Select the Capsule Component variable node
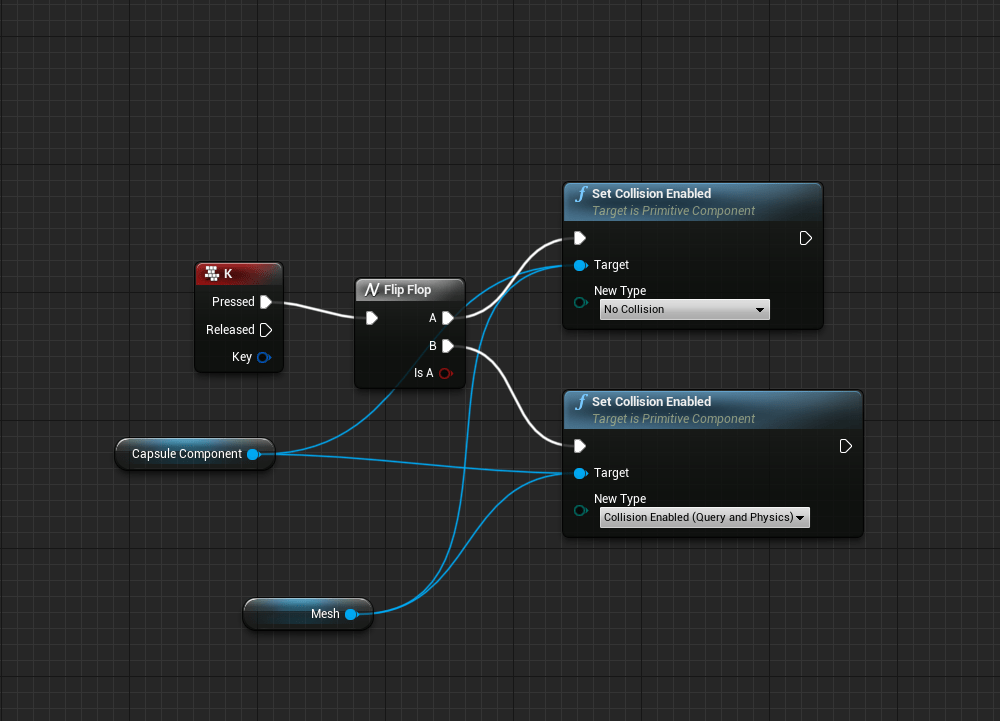 click(x=186, y=454)
